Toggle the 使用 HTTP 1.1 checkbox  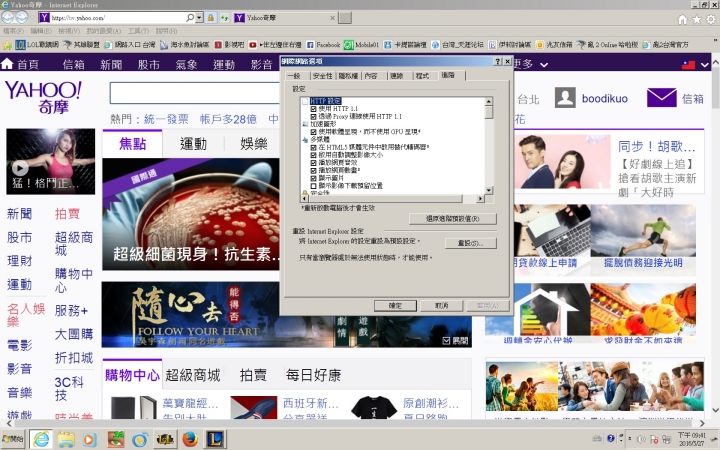(314, 109)
